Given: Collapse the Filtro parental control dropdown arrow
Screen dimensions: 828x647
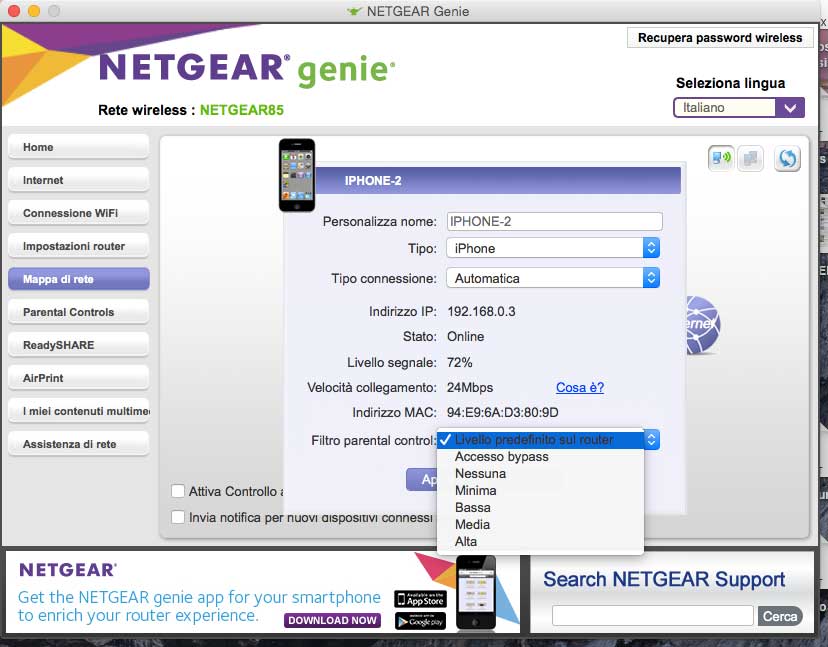Looking at the screenshot, I should tap(652, 439).
